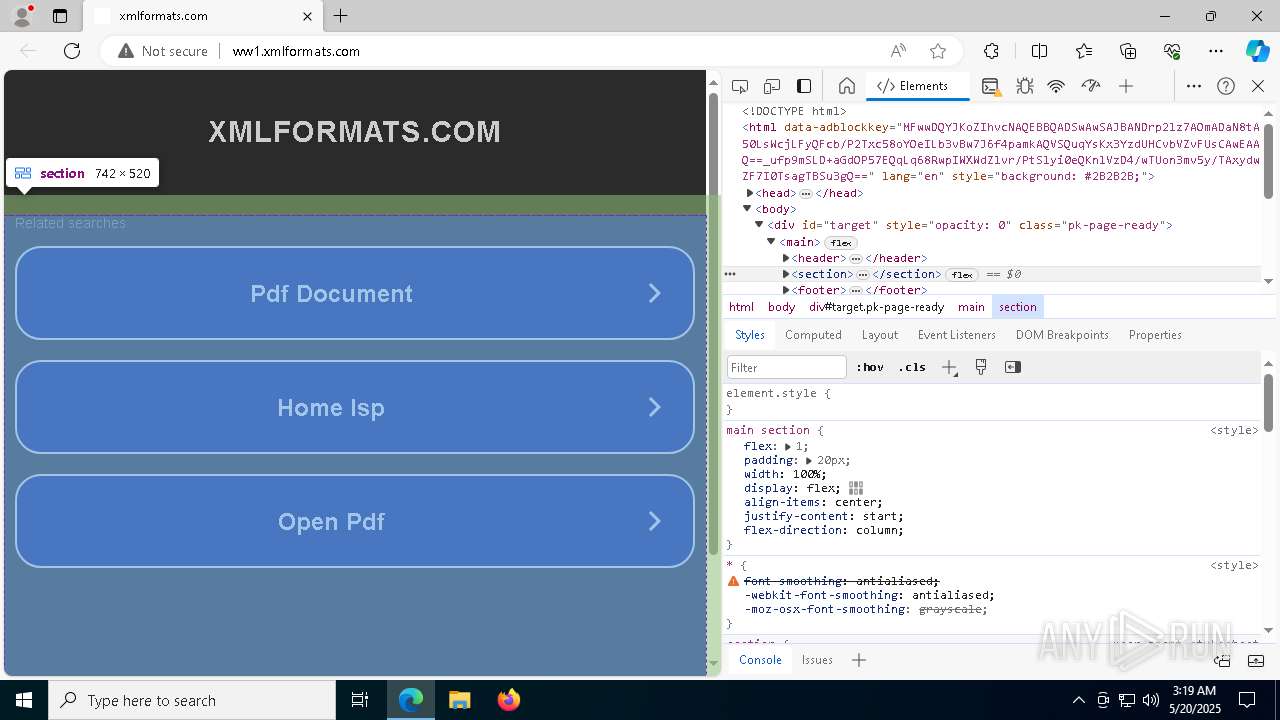1280x720 pixels.
Task: Open the DOM Breakpoints tab
Action: (1062, 335)
